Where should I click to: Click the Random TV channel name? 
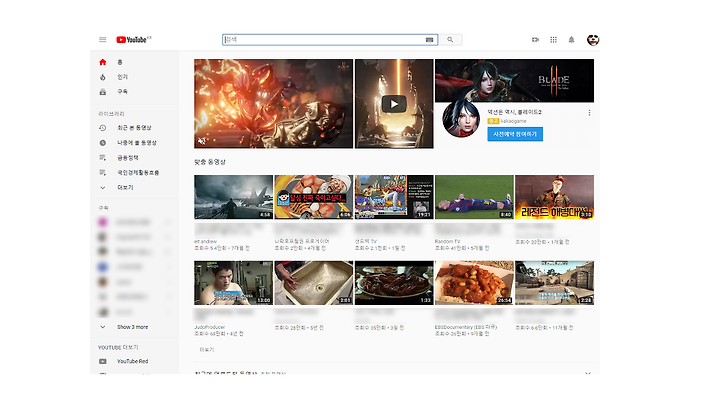[447, 241]
